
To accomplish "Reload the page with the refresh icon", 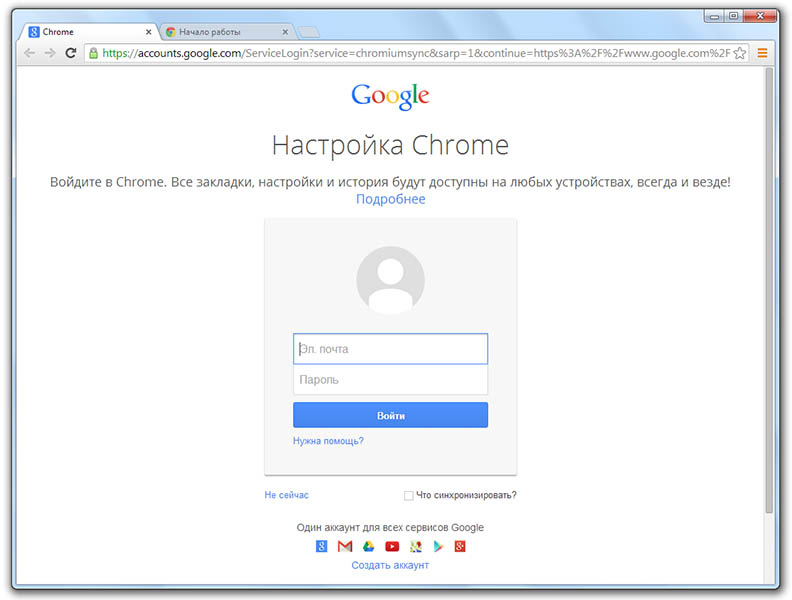I will pos(71,53).
